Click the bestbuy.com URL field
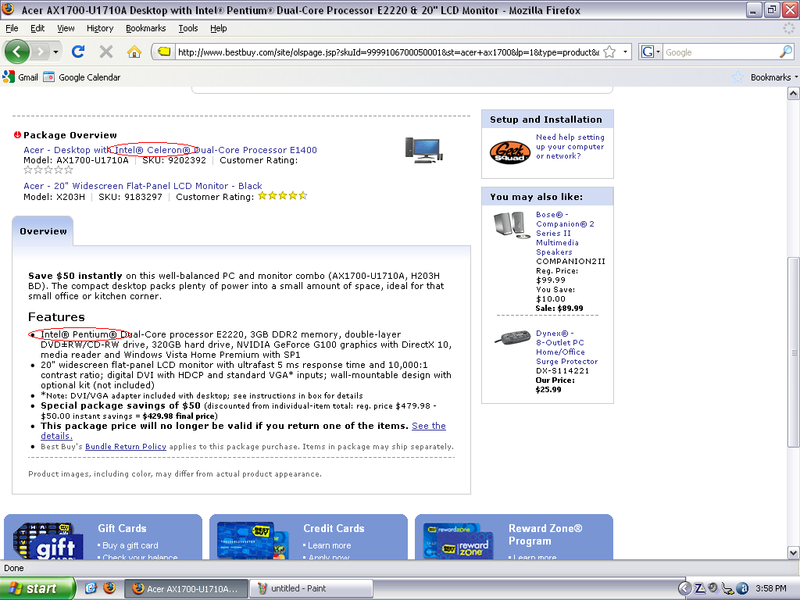Screen dimensions: 800x600 point(388,52)
